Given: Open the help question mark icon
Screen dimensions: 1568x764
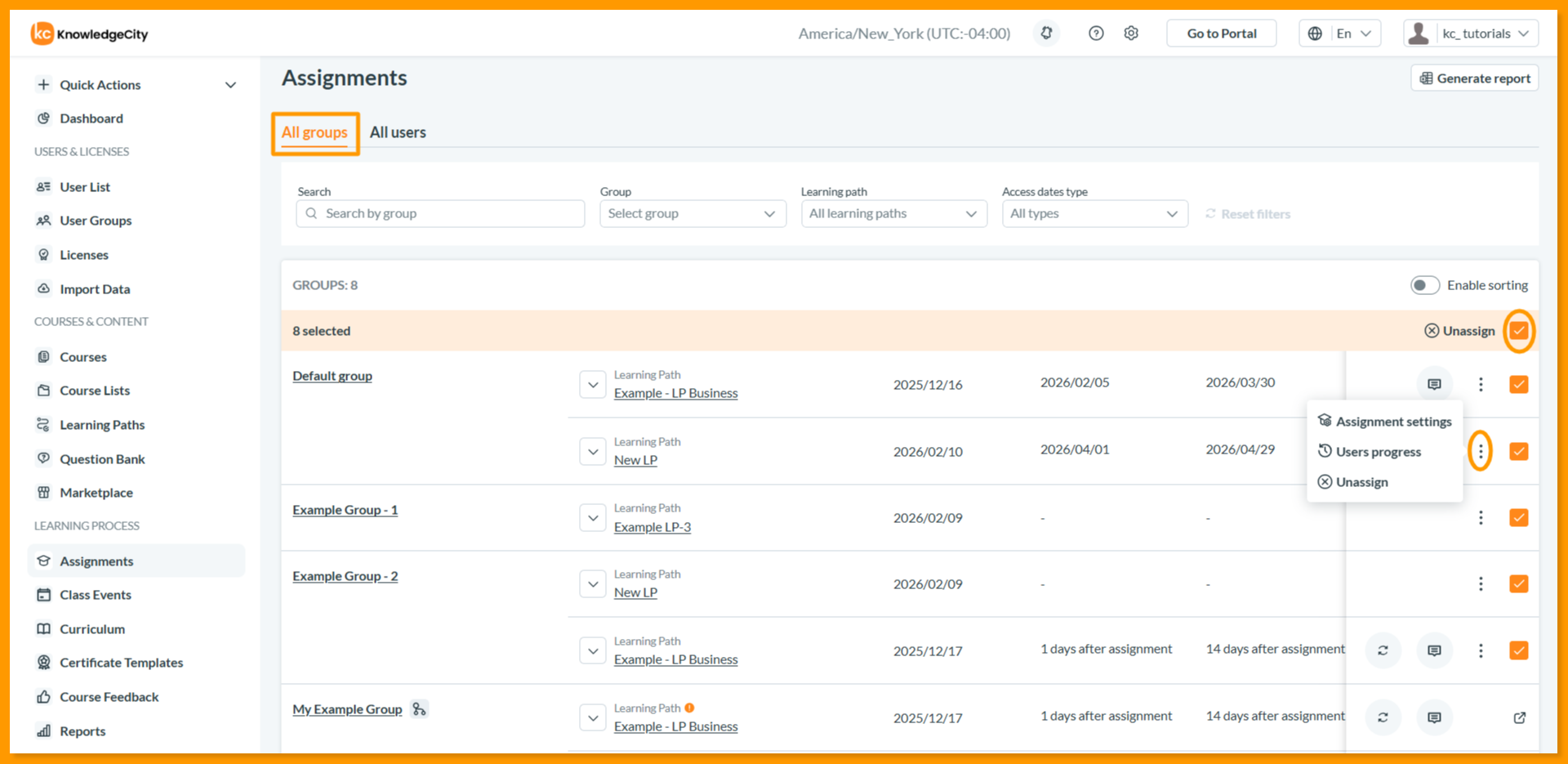Looking at the screenshot, I should pos(1096,34).
